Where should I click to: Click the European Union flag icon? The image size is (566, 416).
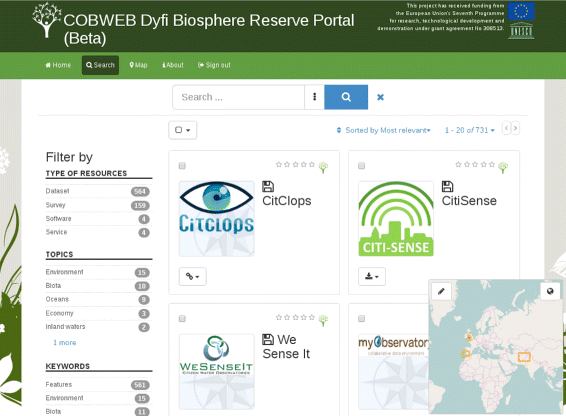521,11
